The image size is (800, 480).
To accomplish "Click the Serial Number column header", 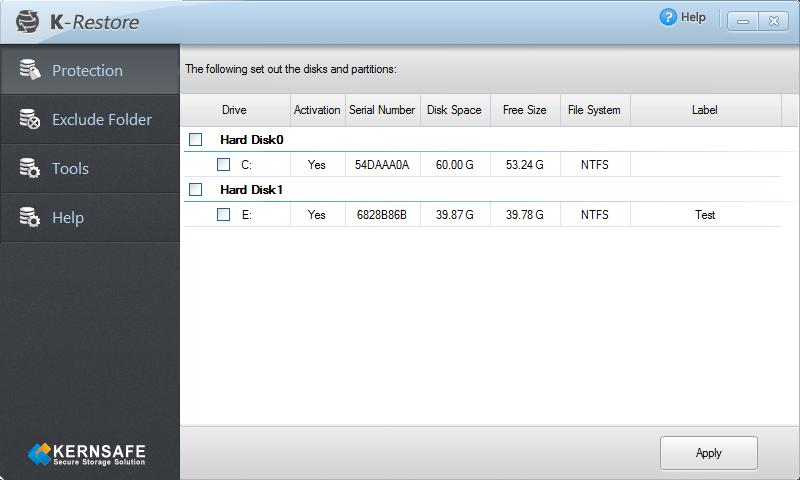I will coord(382,110).
